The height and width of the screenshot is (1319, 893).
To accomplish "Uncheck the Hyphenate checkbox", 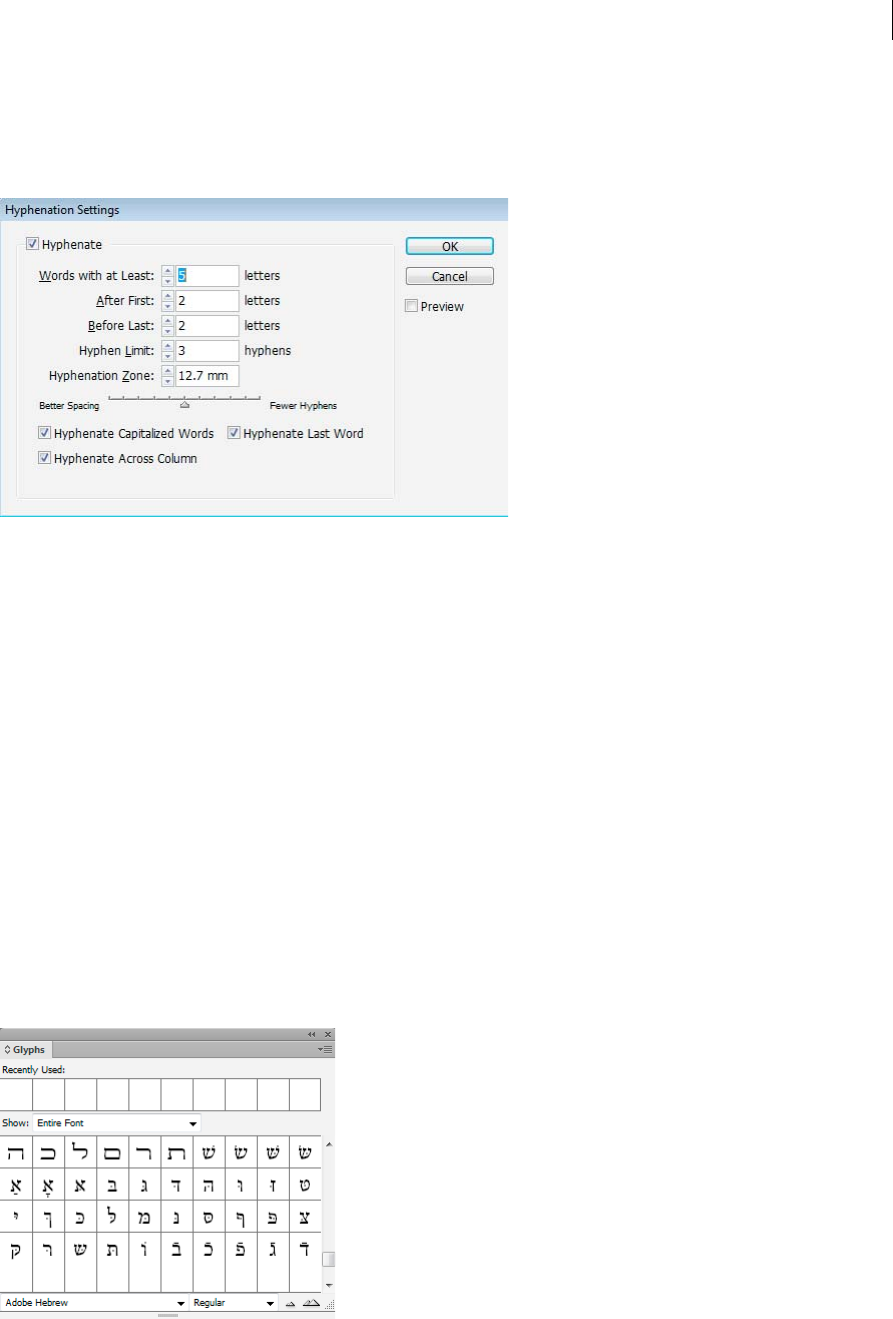I will point(33,243).
